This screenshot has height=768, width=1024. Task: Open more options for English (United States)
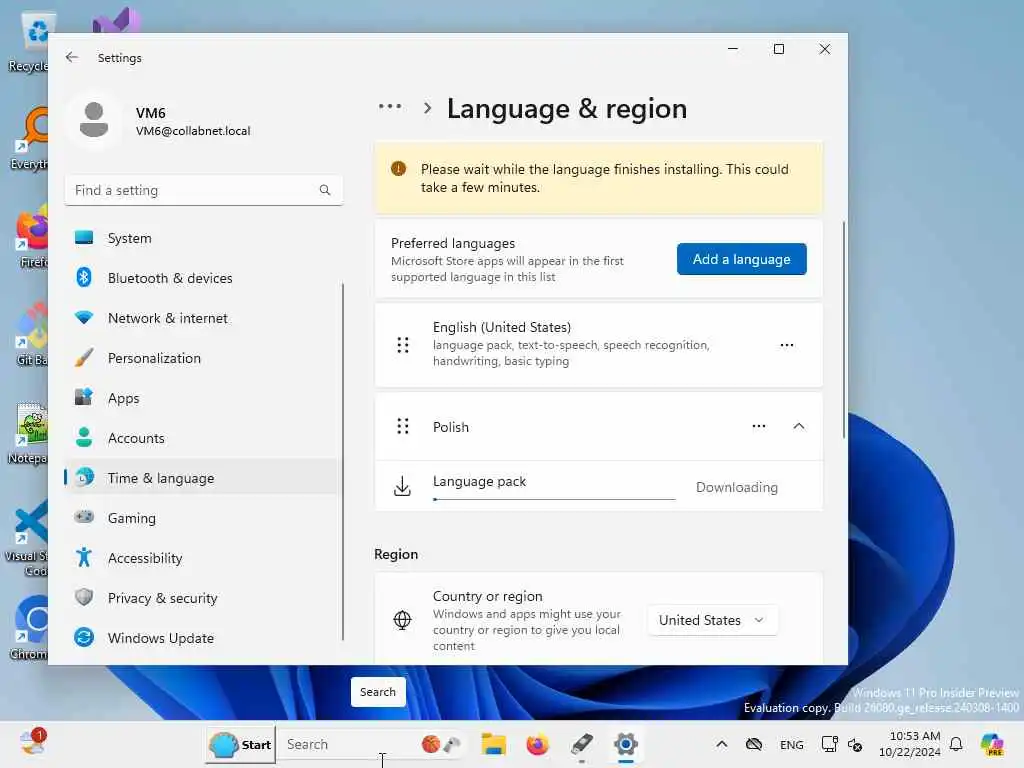(787, 345)
